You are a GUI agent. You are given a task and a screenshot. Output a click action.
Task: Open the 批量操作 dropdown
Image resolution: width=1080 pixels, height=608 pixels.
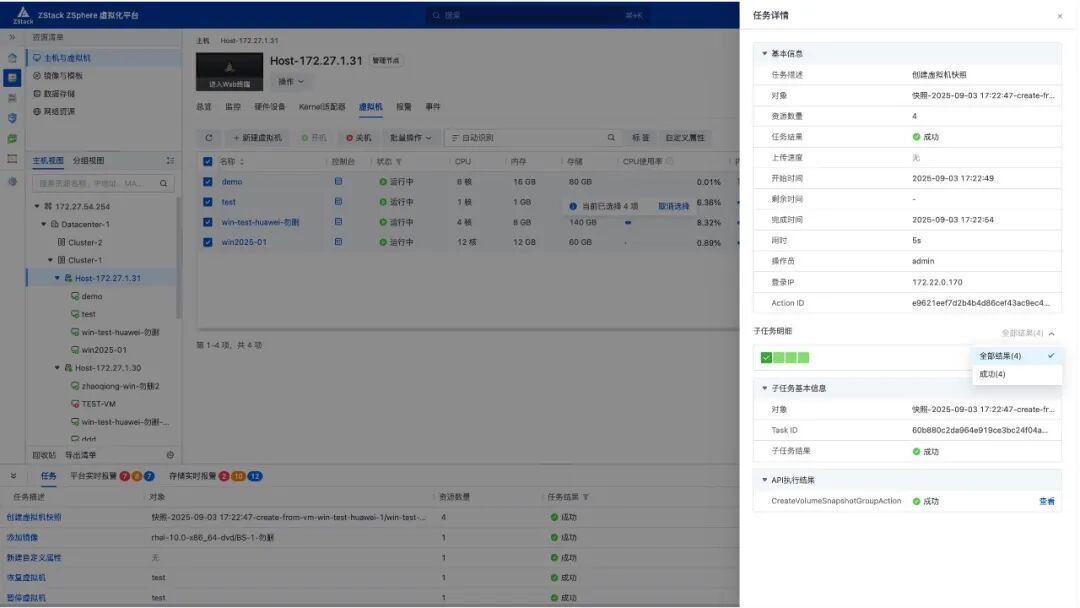411,138
